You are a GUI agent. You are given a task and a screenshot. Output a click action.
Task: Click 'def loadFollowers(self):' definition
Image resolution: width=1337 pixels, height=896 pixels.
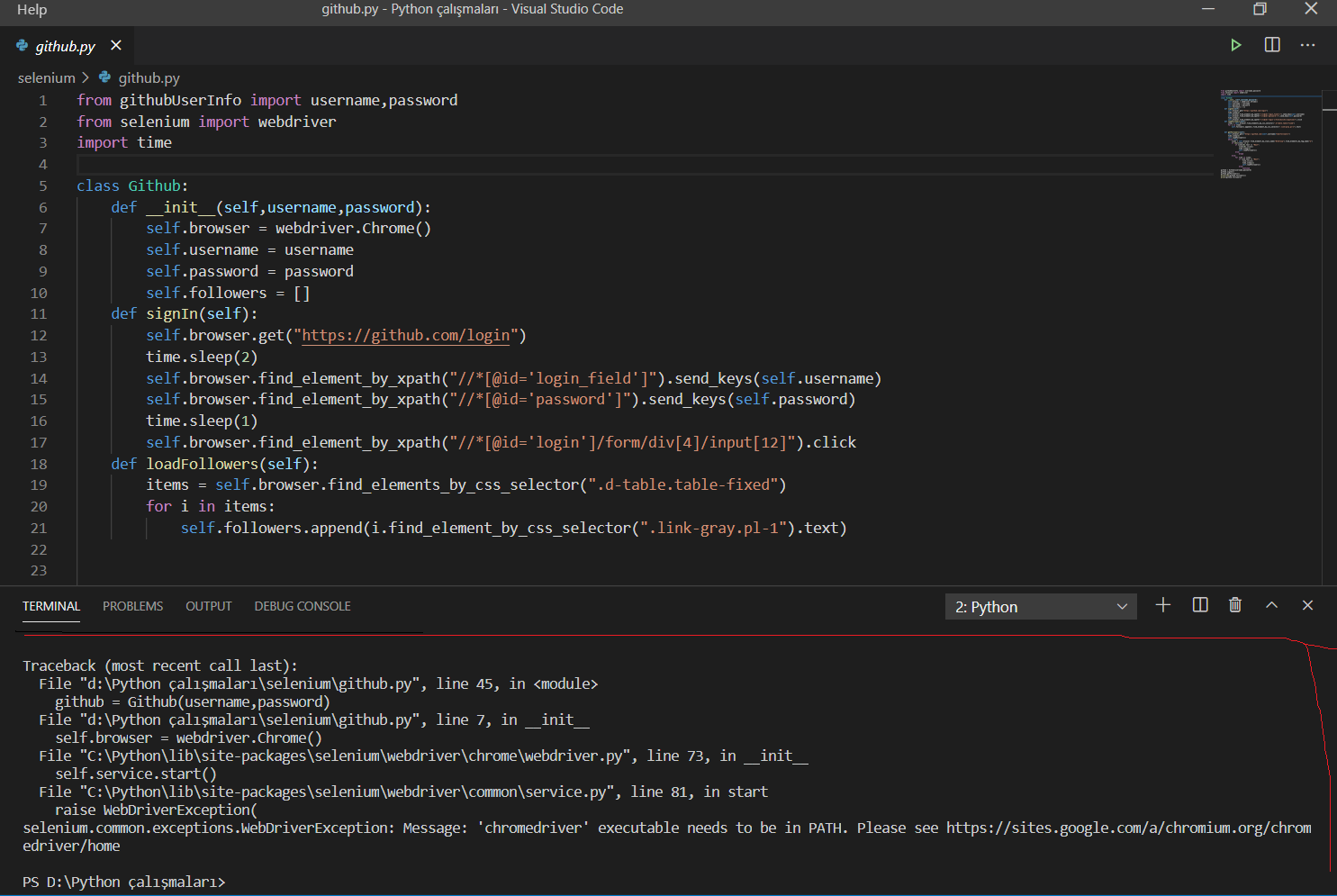[215, 464]
